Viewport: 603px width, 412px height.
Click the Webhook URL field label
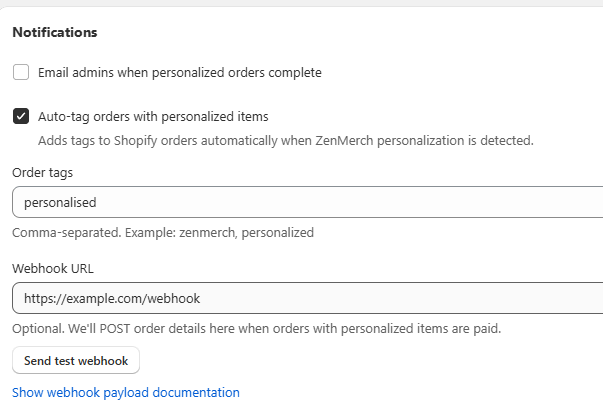52,268
